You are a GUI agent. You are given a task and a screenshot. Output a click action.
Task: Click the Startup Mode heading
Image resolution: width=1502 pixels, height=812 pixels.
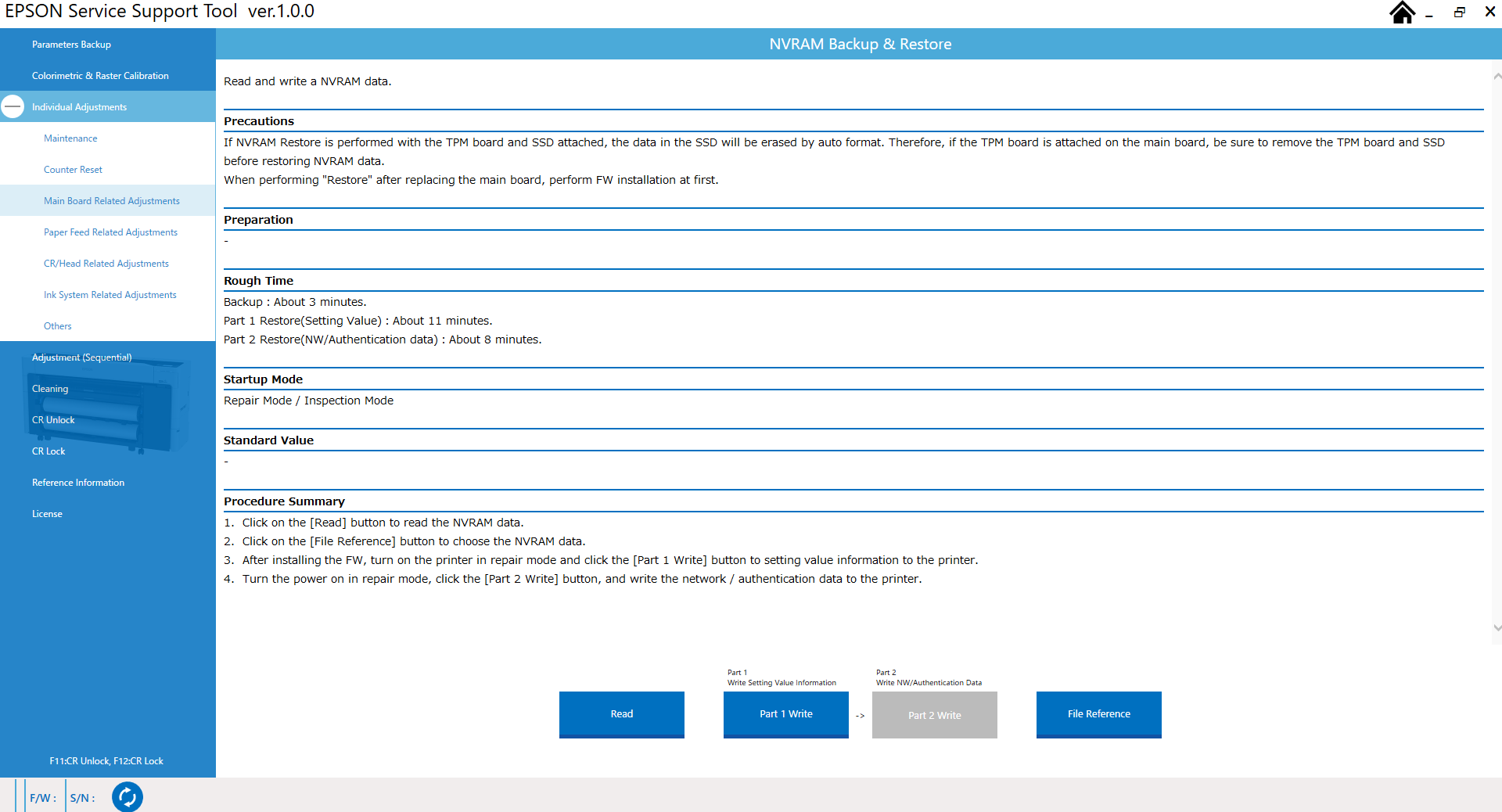[263, 379]
